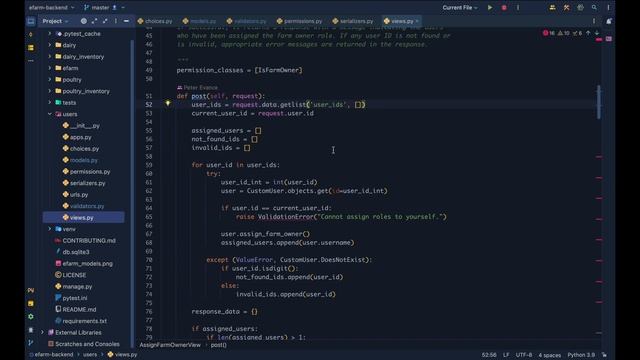Viewport: 640px width, 360px height.
Task: Click the errors count indicator showing 16
Action: pyautogui.click(x=549, y=33)
